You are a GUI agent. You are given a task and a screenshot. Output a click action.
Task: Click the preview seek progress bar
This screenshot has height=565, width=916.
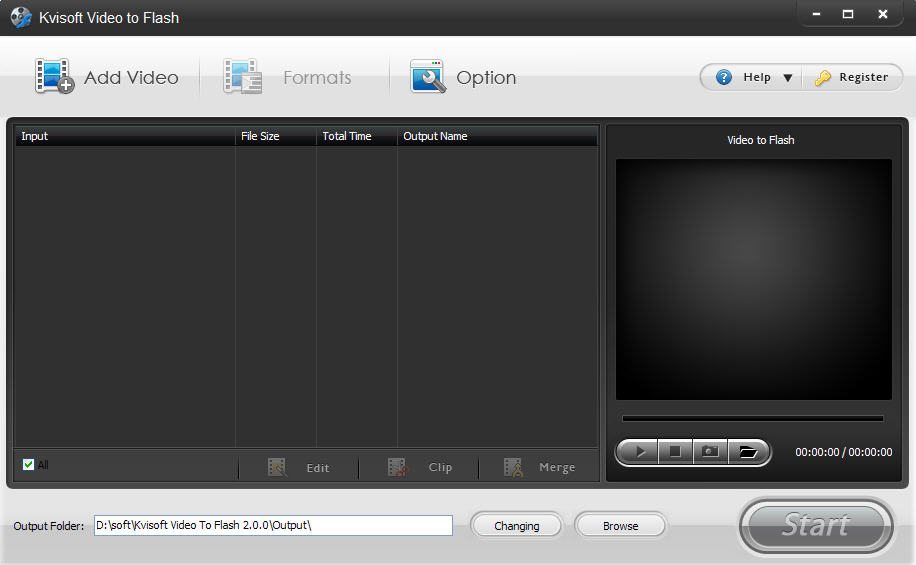[x=753, y=418]
